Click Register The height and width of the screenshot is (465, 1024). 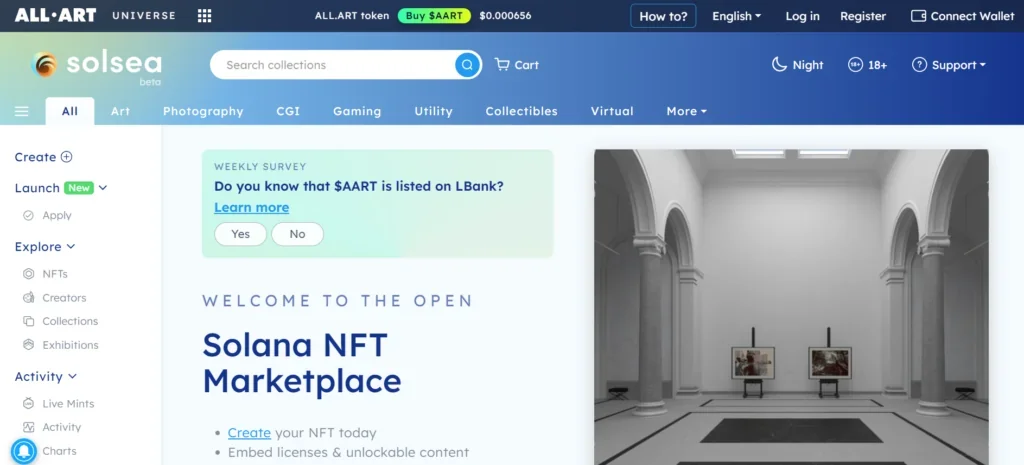[863, 16]
